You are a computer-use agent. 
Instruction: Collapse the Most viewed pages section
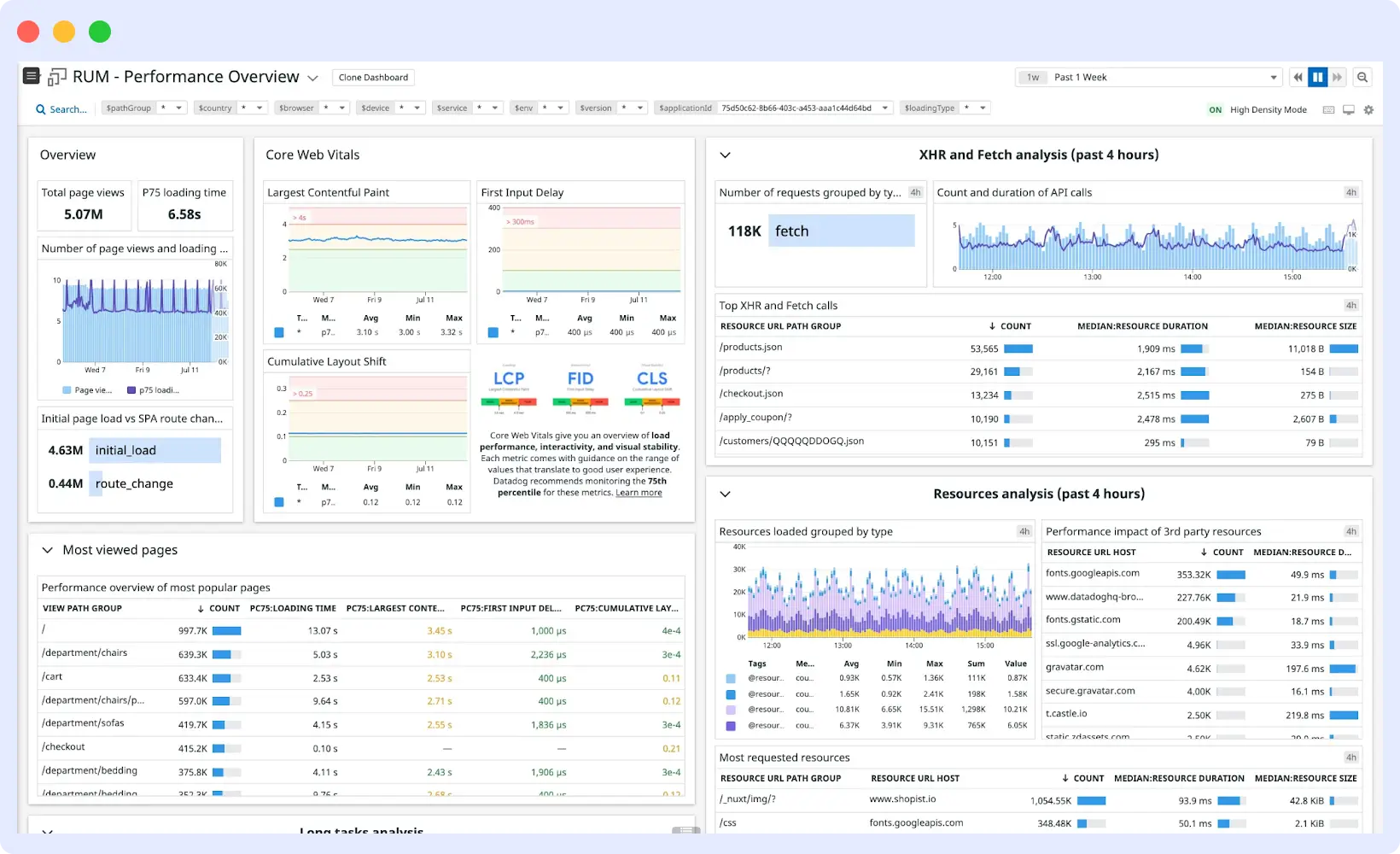click(x=48, y=550)
